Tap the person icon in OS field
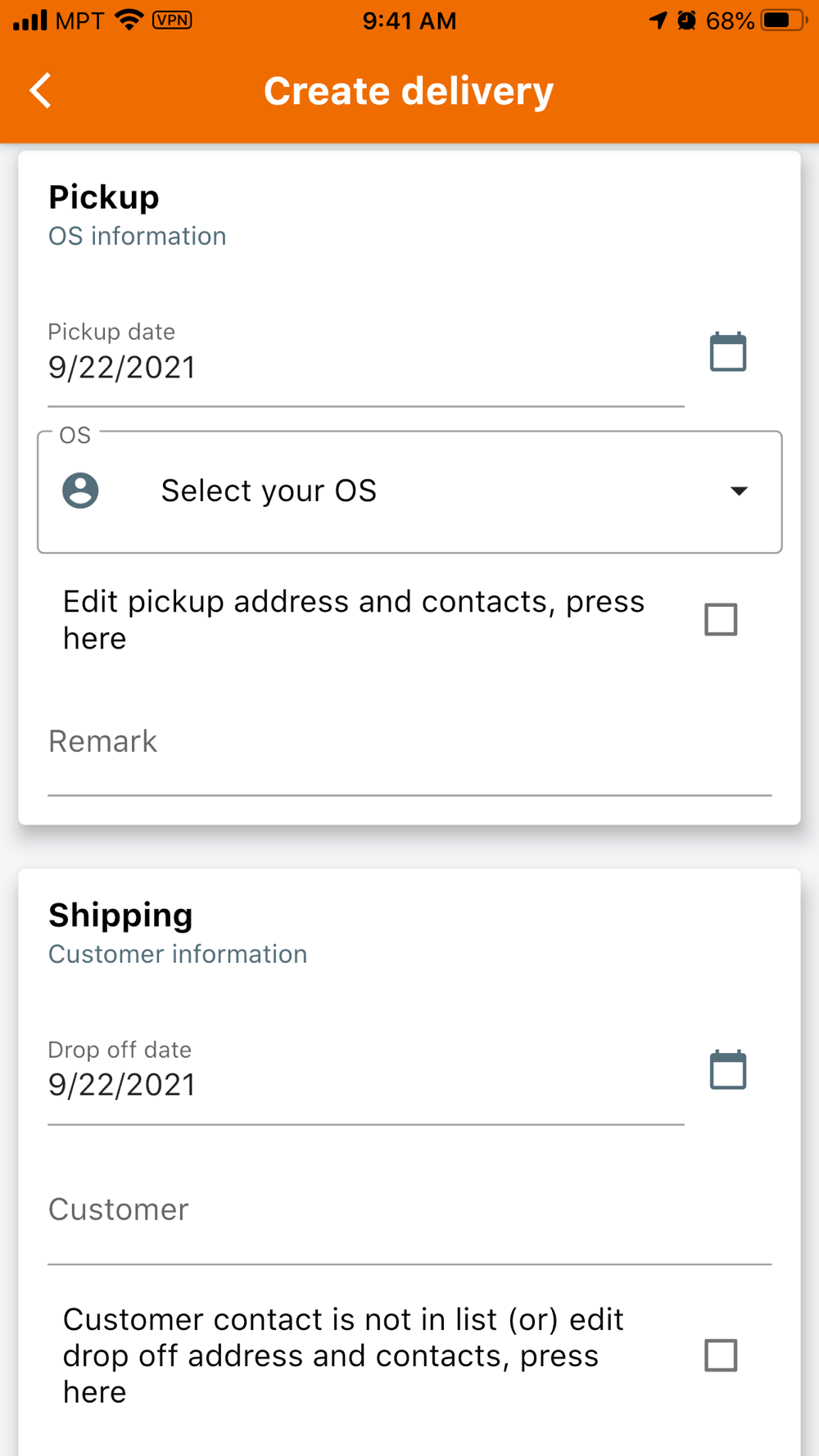 click(x=80, y=491)
